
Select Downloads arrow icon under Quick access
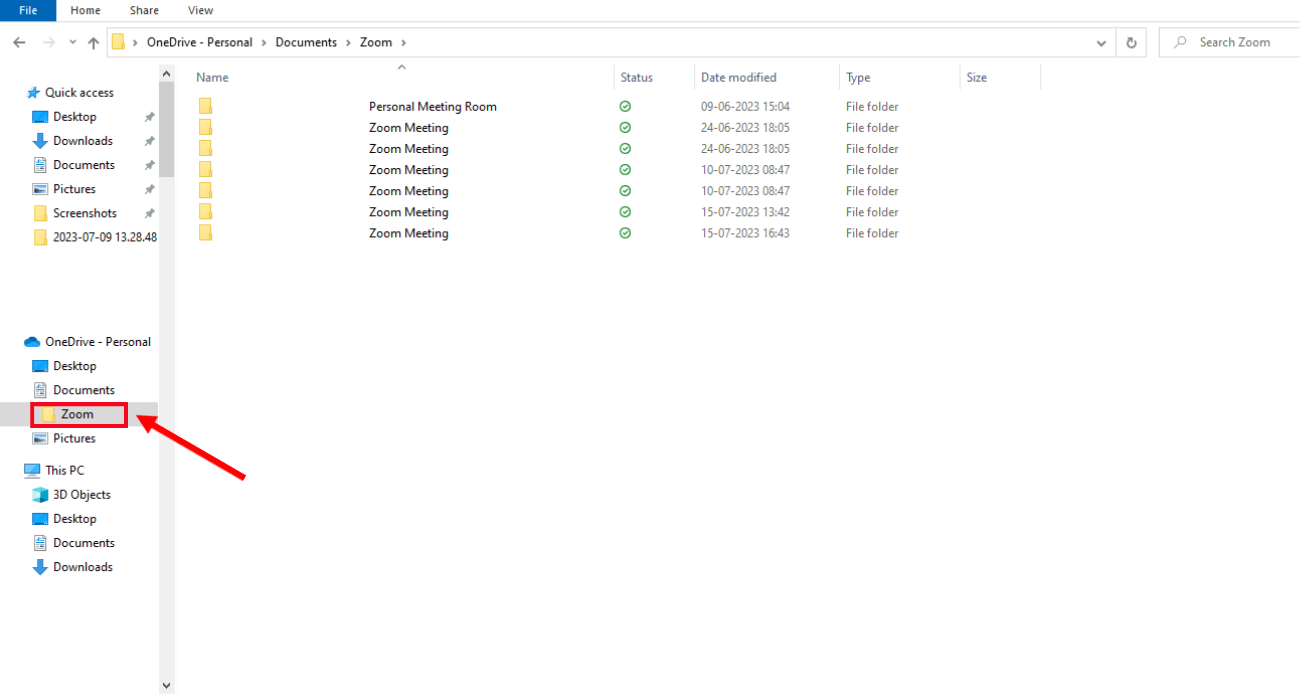pos(40,141)
